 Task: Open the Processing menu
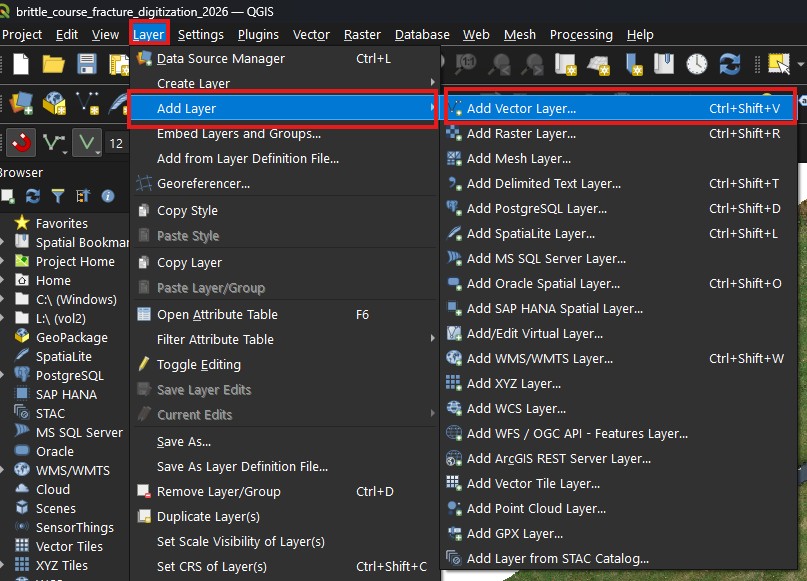tap(581, 34)
